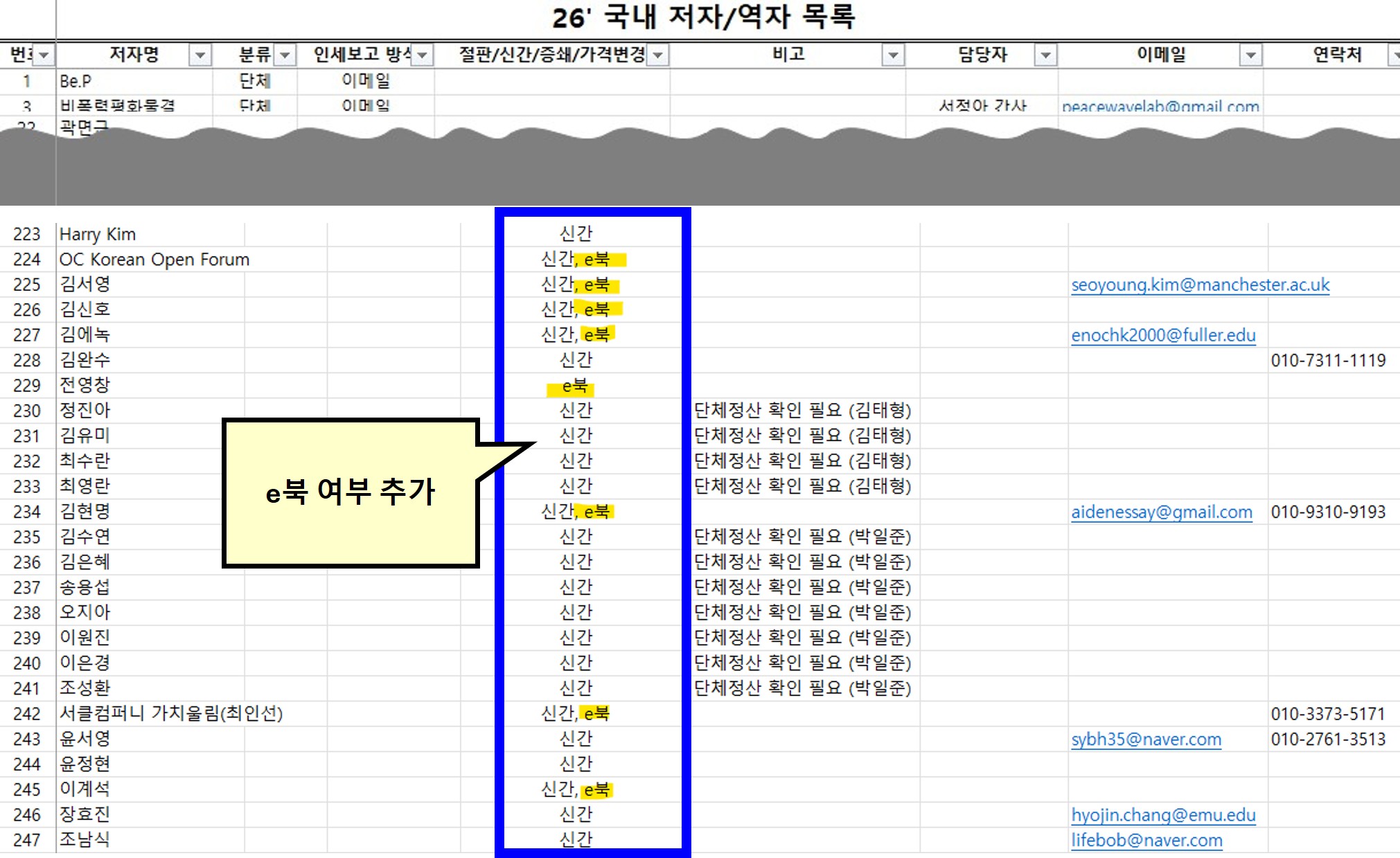
Task: Select author cell 장효진
Action: pos(150,814)
